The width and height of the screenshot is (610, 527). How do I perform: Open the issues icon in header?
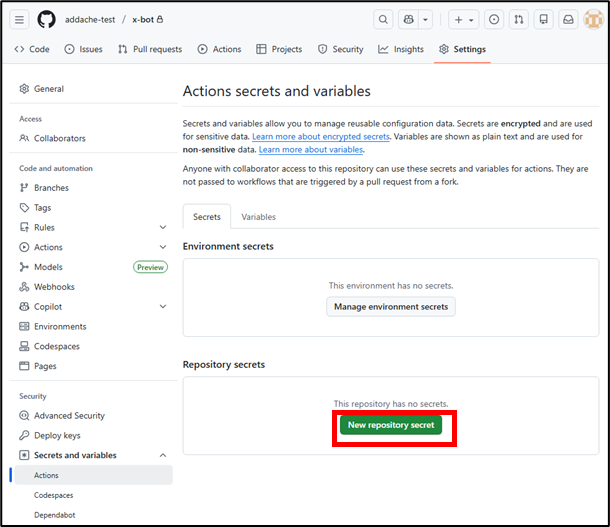[x=495, y=19]
